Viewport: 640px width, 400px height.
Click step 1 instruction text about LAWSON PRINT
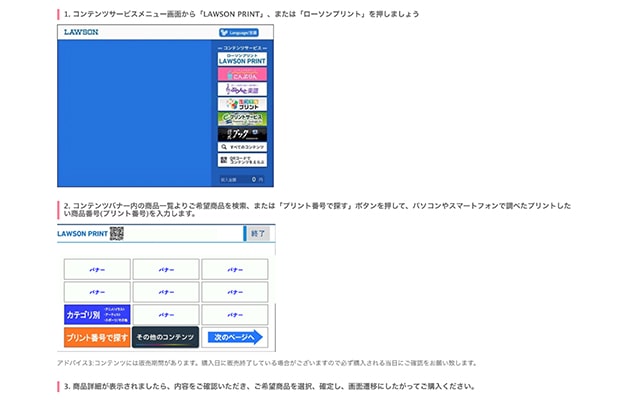pyautogui.click(x=242, y=14)
